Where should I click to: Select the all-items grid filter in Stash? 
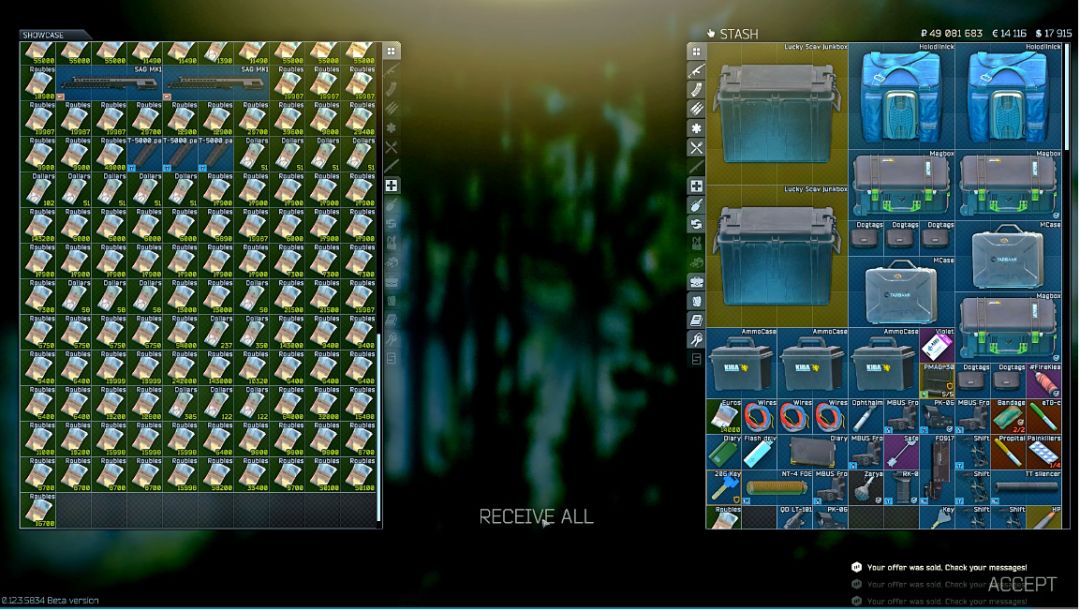(696, 52)
